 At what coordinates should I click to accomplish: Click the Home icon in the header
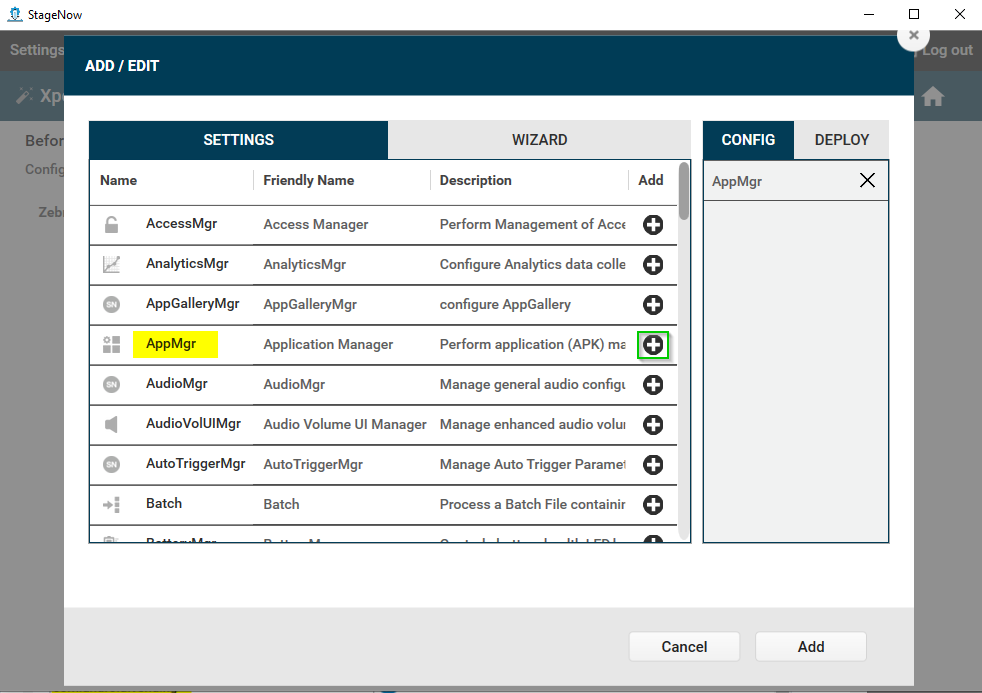click(933, 97)
